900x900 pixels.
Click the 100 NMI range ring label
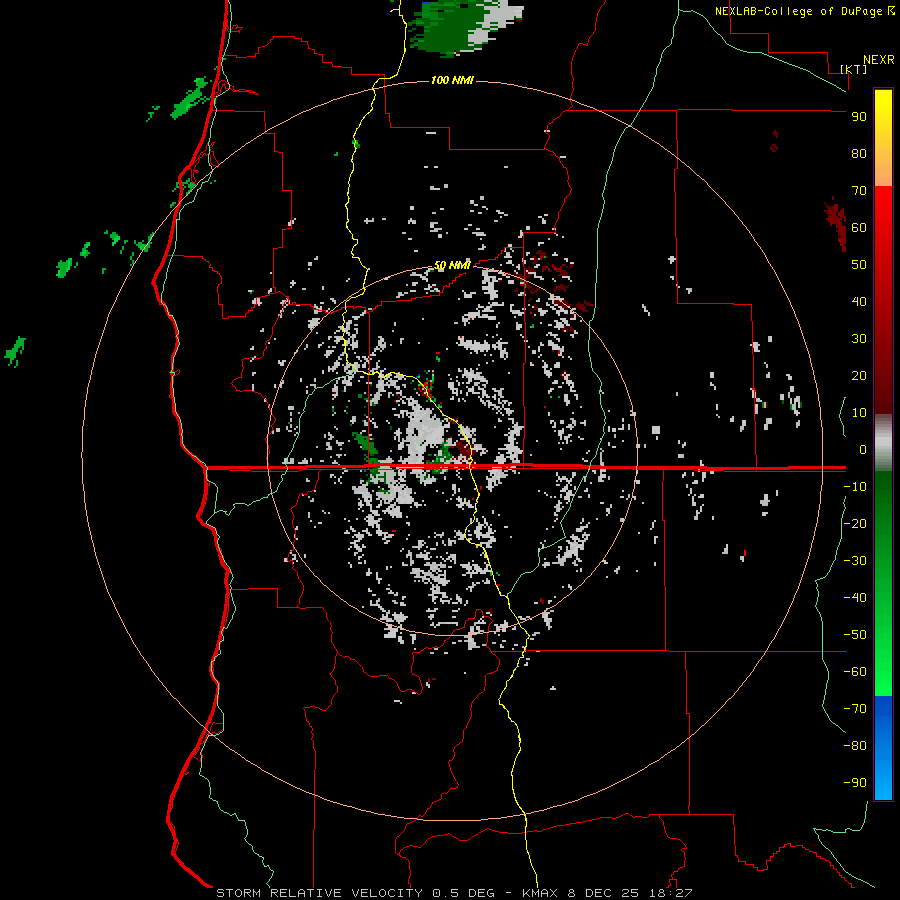pyautogui.click(x=452, y=80)
